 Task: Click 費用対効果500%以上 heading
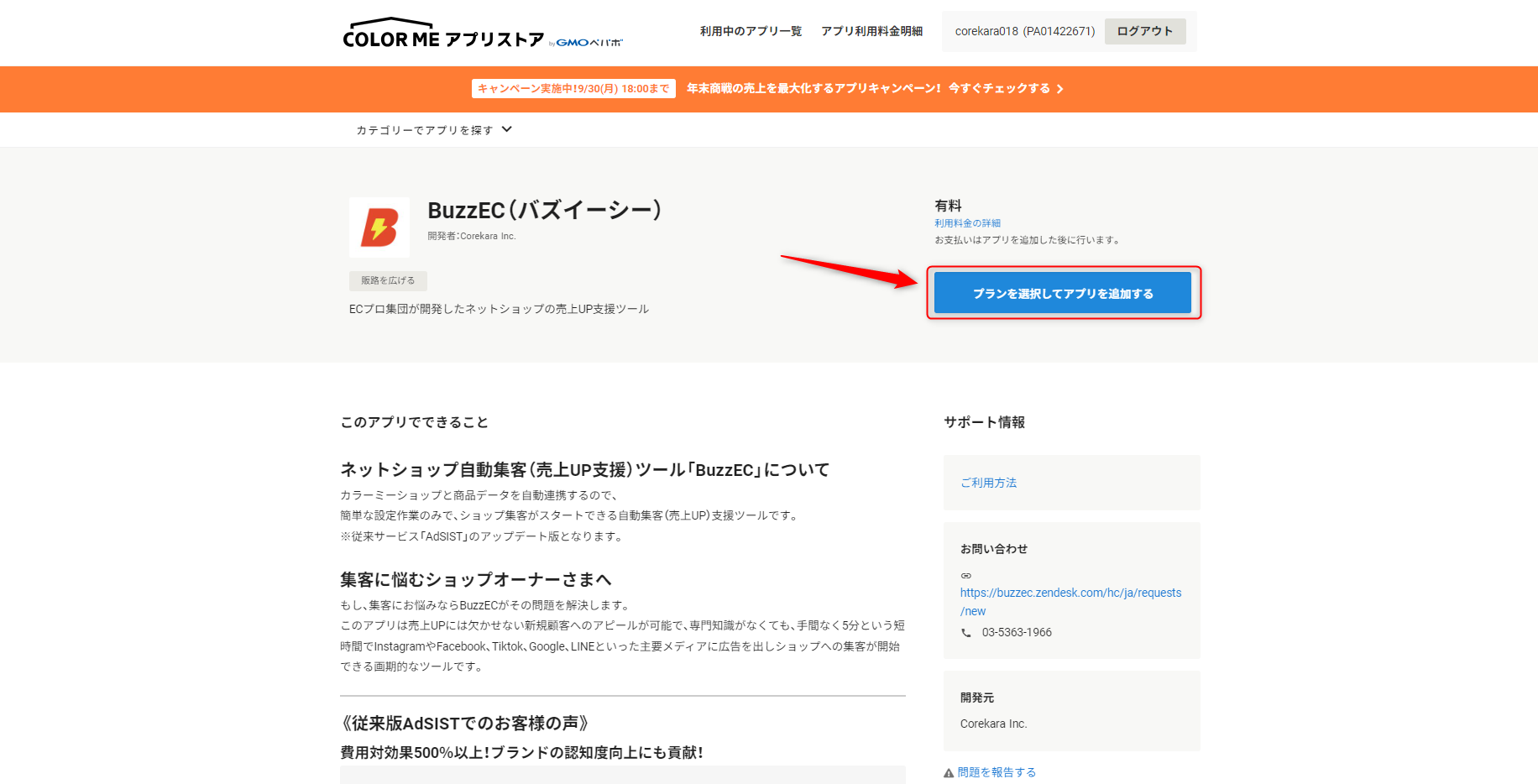(521, 753)
